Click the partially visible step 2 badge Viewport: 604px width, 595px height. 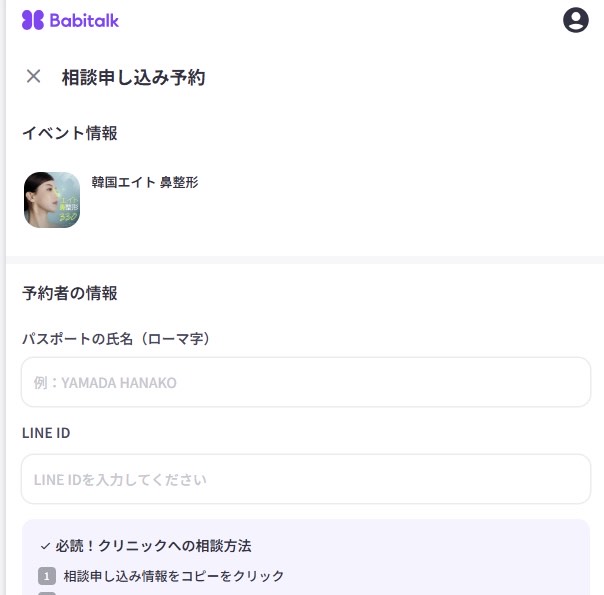click(46, 592)
